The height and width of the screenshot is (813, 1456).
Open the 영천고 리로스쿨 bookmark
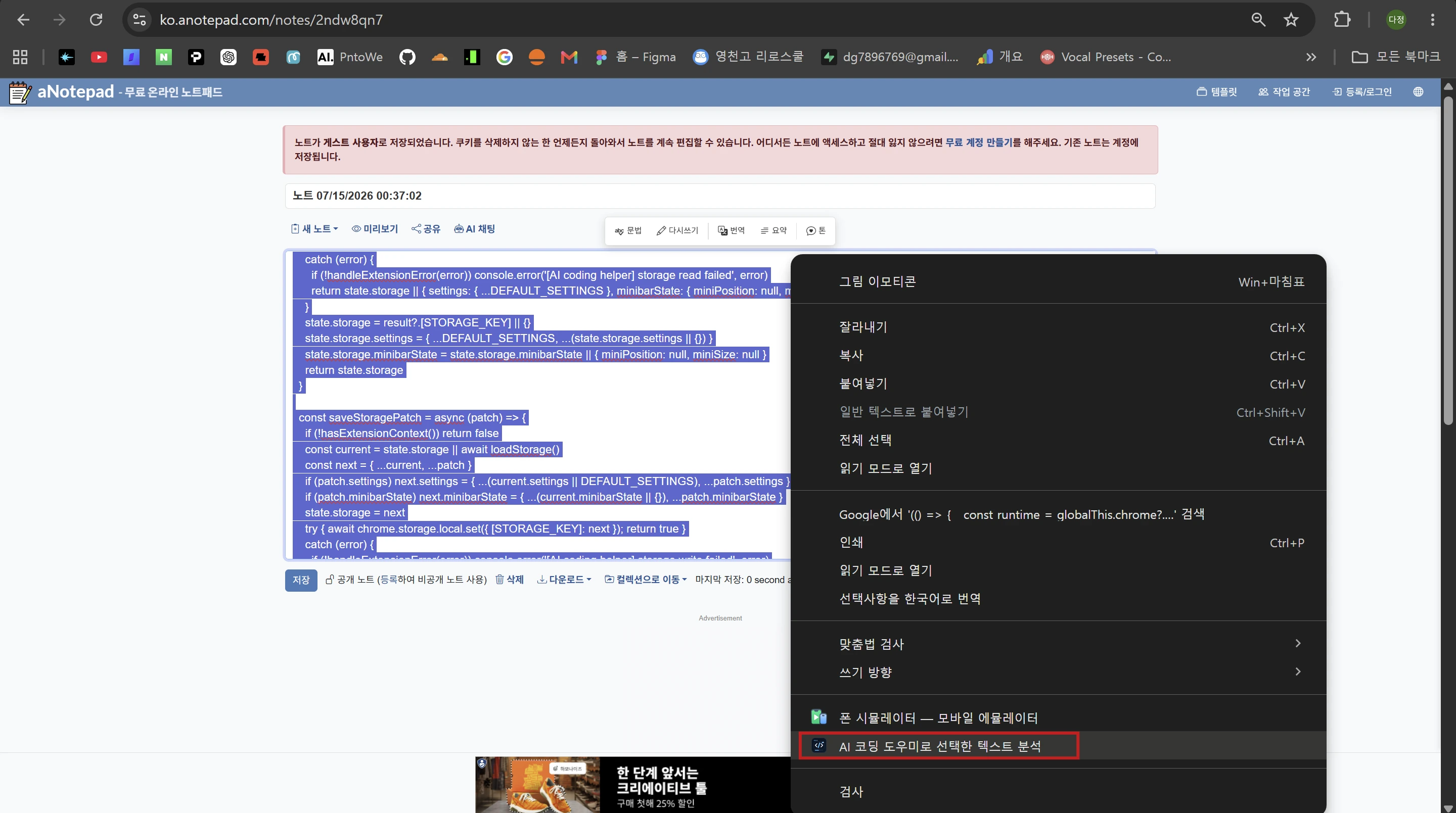click(748, 57)
